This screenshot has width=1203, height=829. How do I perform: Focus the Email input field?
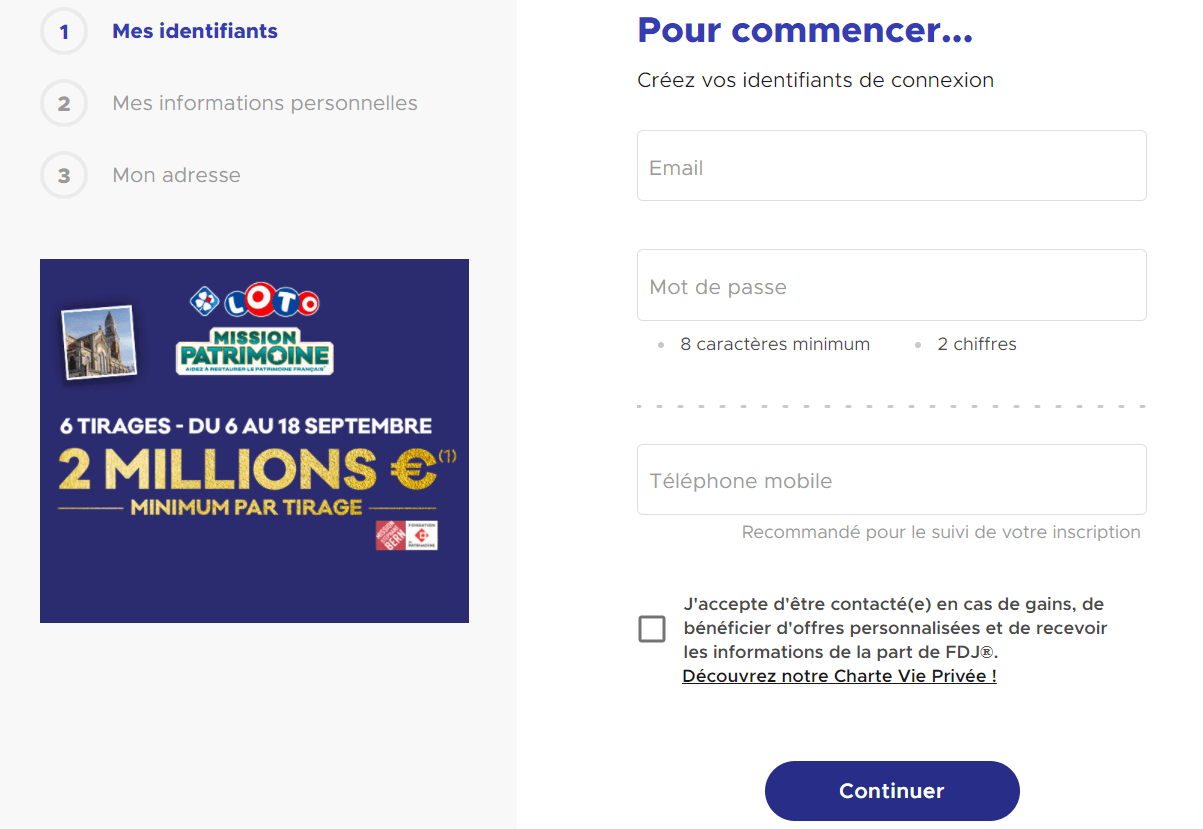892,165
